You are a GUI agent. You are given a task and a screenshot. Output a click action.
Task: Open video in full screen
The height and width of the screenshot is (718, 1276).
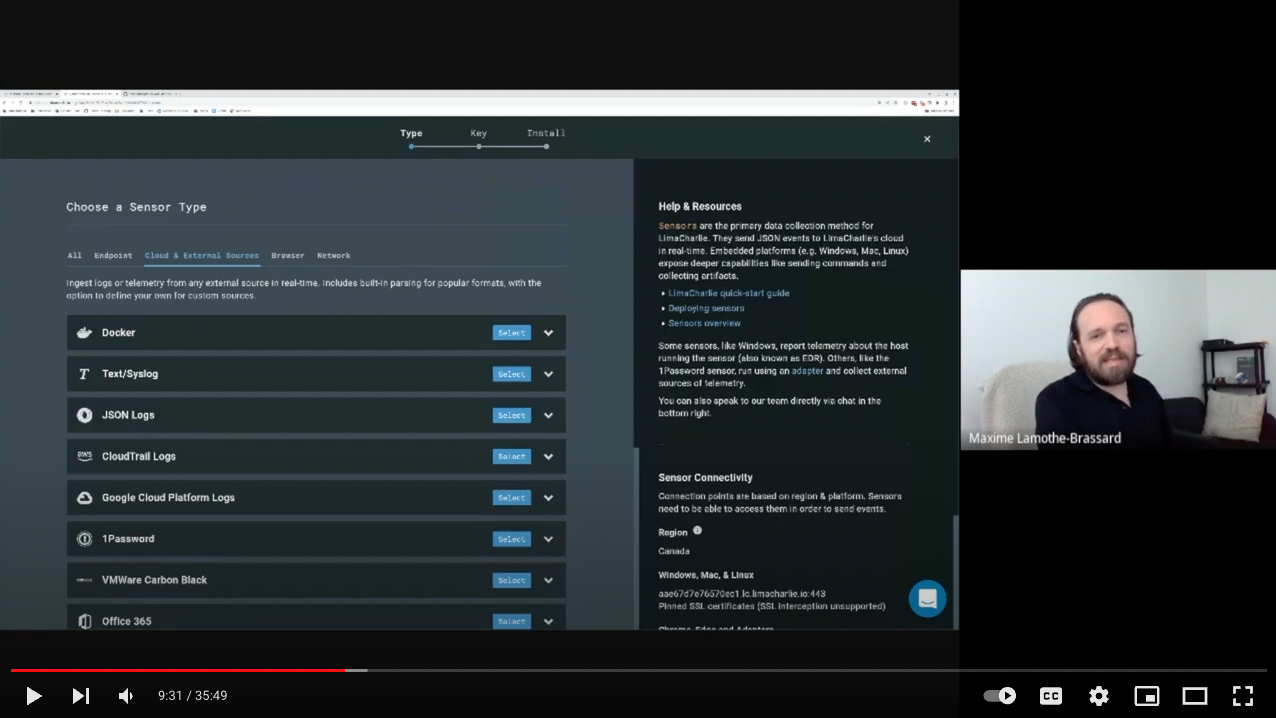[1243, 695]
